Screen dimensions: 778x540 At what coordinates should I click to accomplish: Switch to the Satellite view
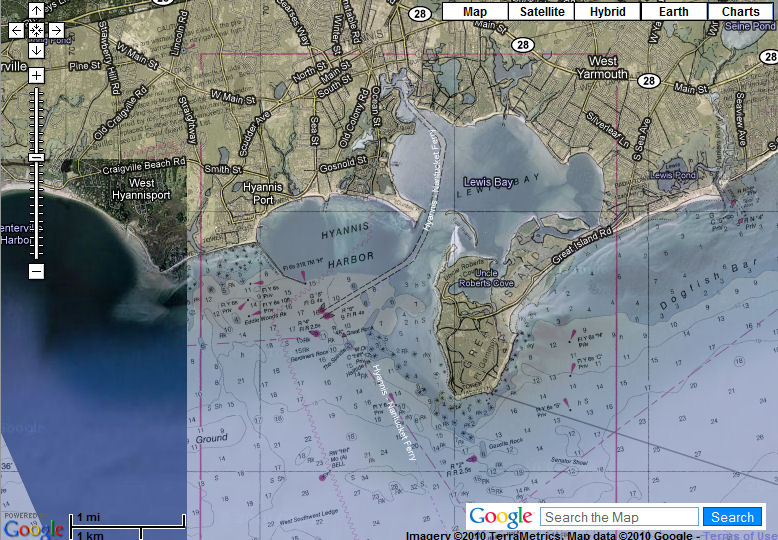click(x=542, y=12)
